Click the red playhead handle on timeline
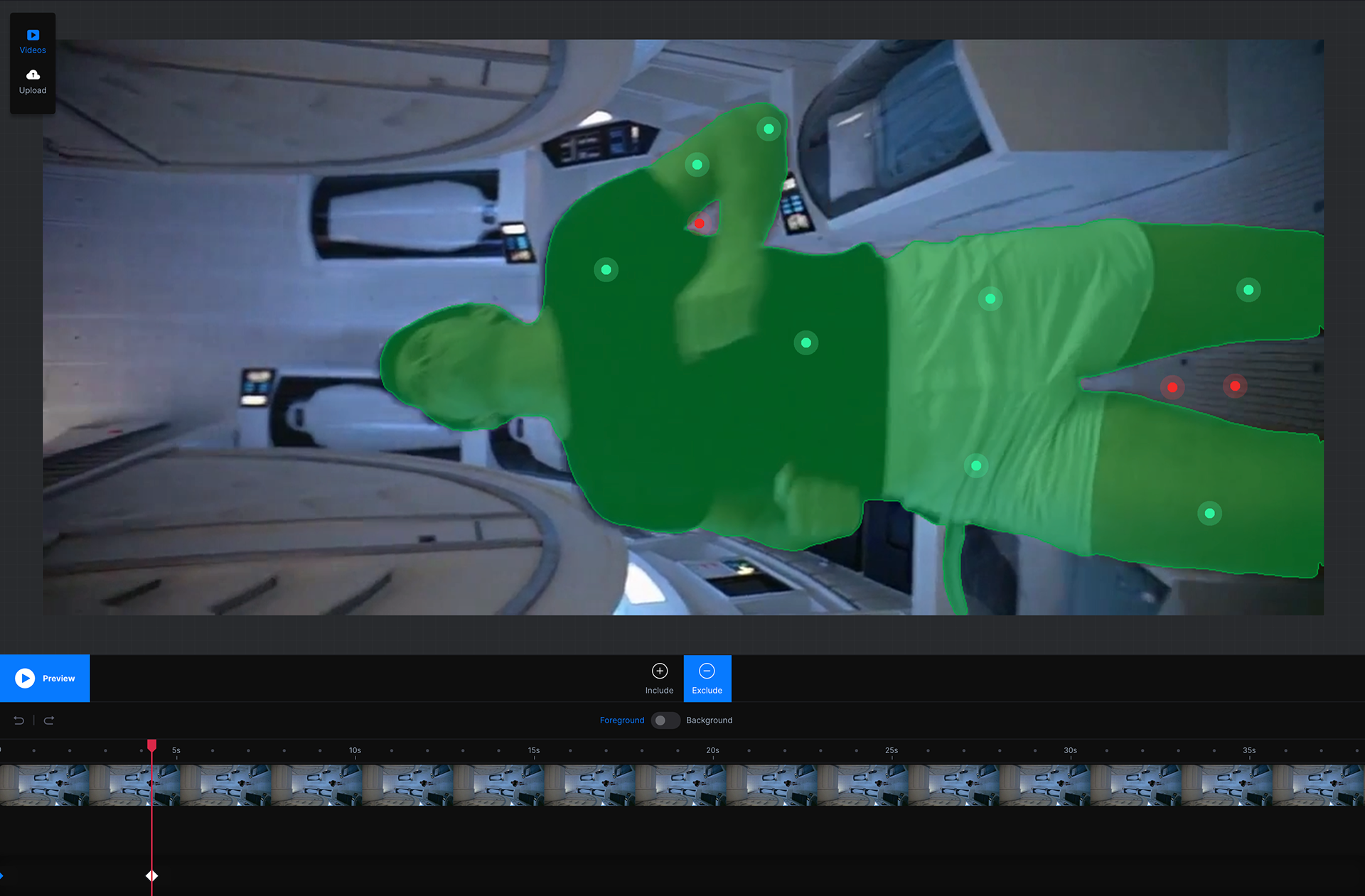 151,745
